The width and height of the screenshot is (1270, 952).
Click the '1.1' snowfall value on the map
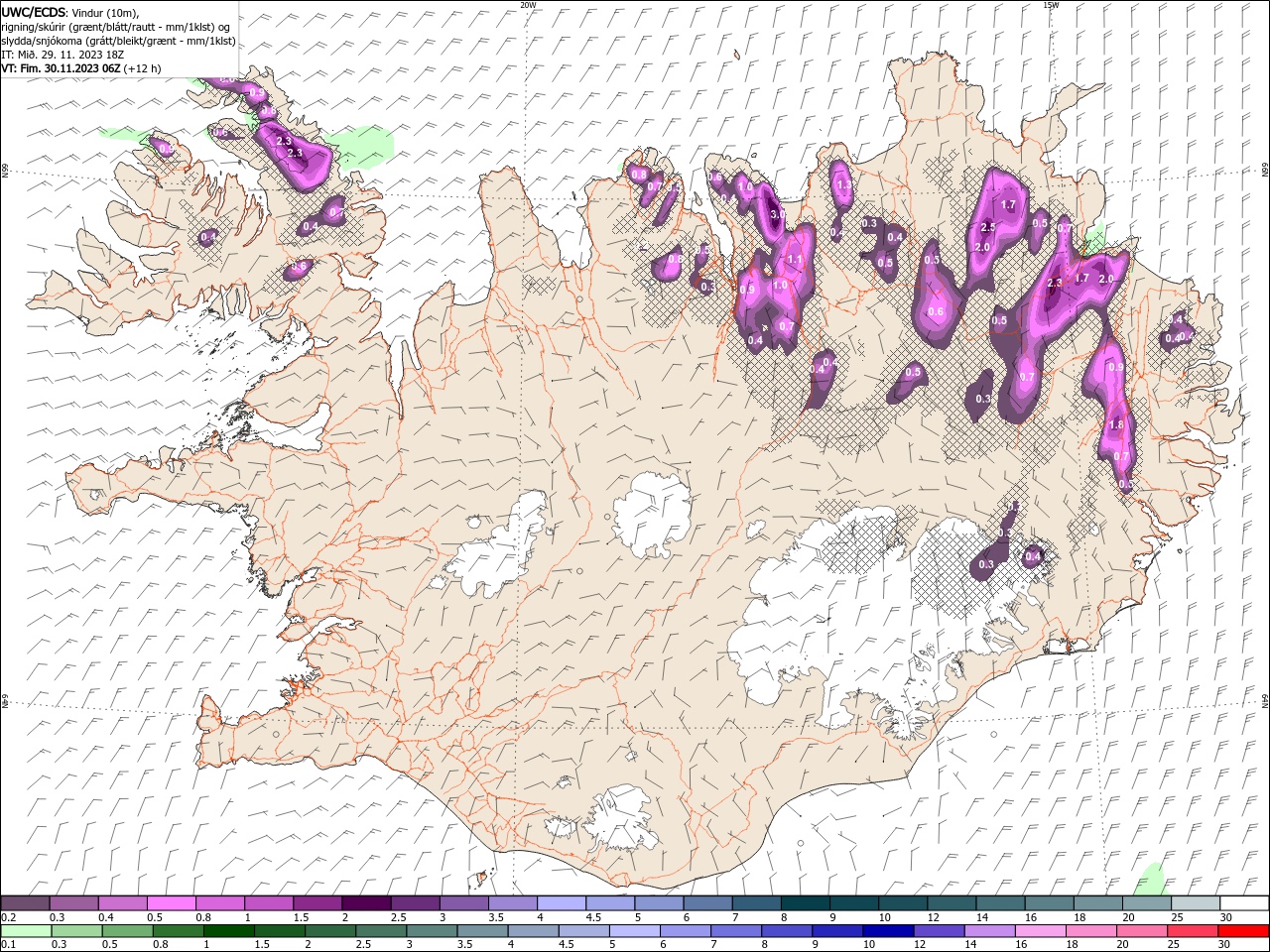pos(794,260)
